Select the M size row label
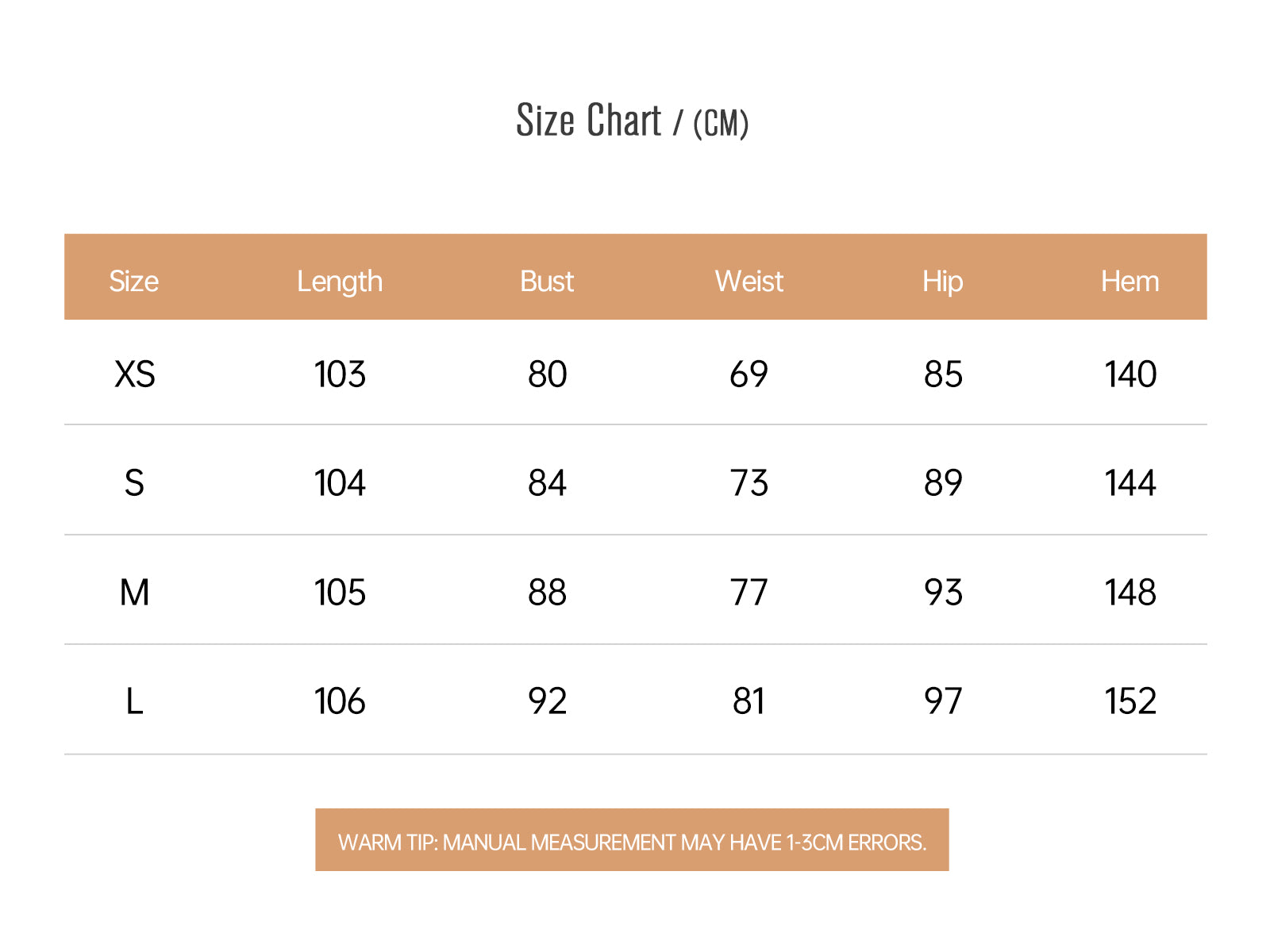1270x952 pixels. coord(134,592)
